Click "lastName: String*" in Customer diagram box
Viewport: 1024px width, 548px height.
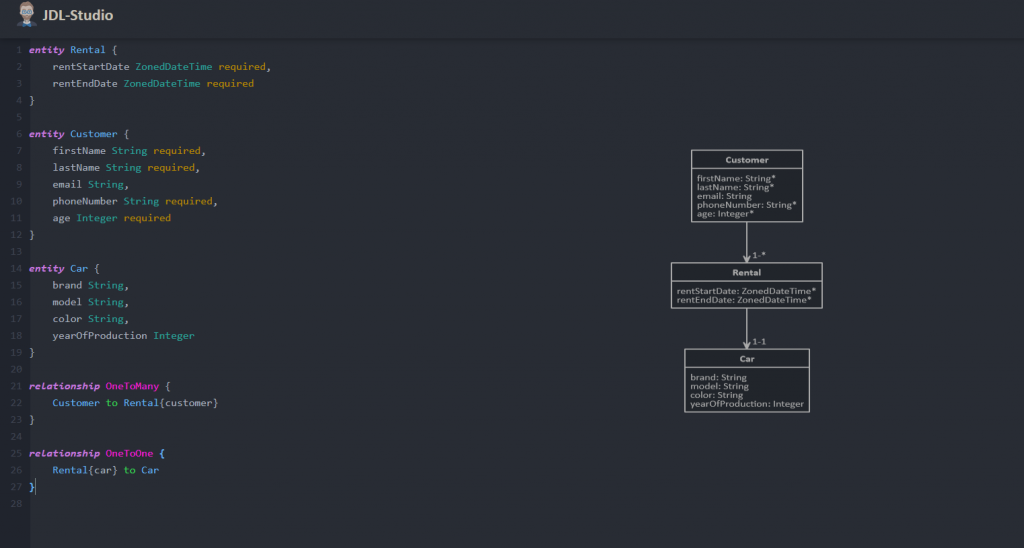pos(735,187)
